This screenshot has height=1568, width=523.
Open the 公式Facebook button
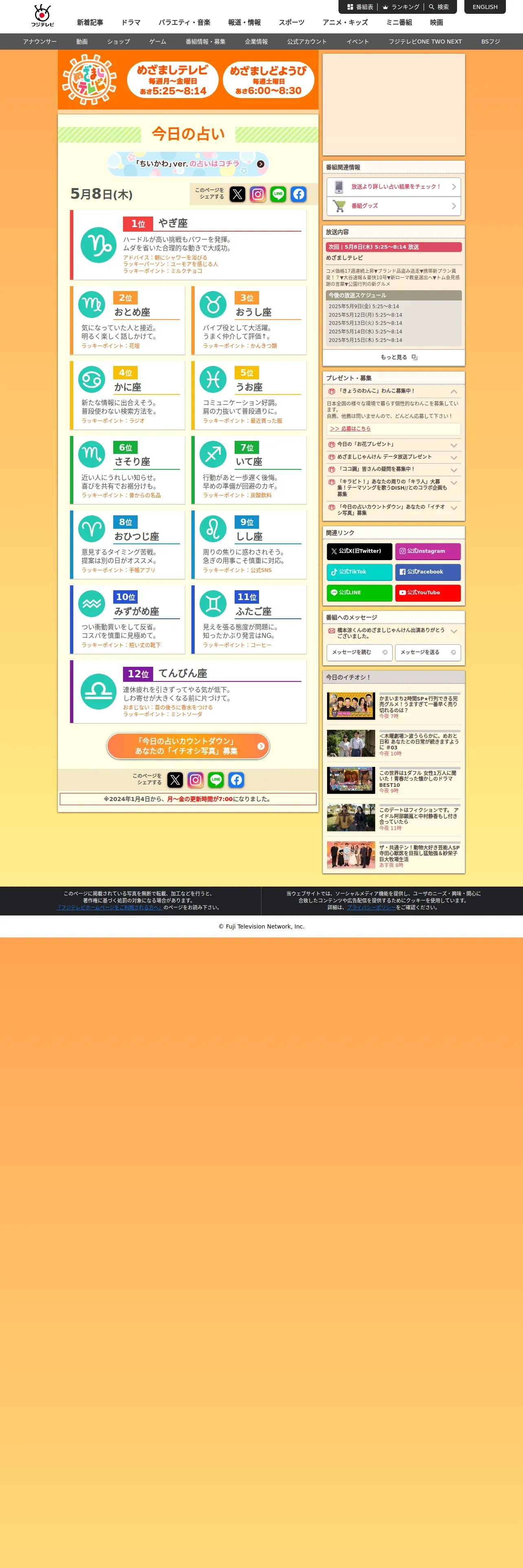coord(428,572)
